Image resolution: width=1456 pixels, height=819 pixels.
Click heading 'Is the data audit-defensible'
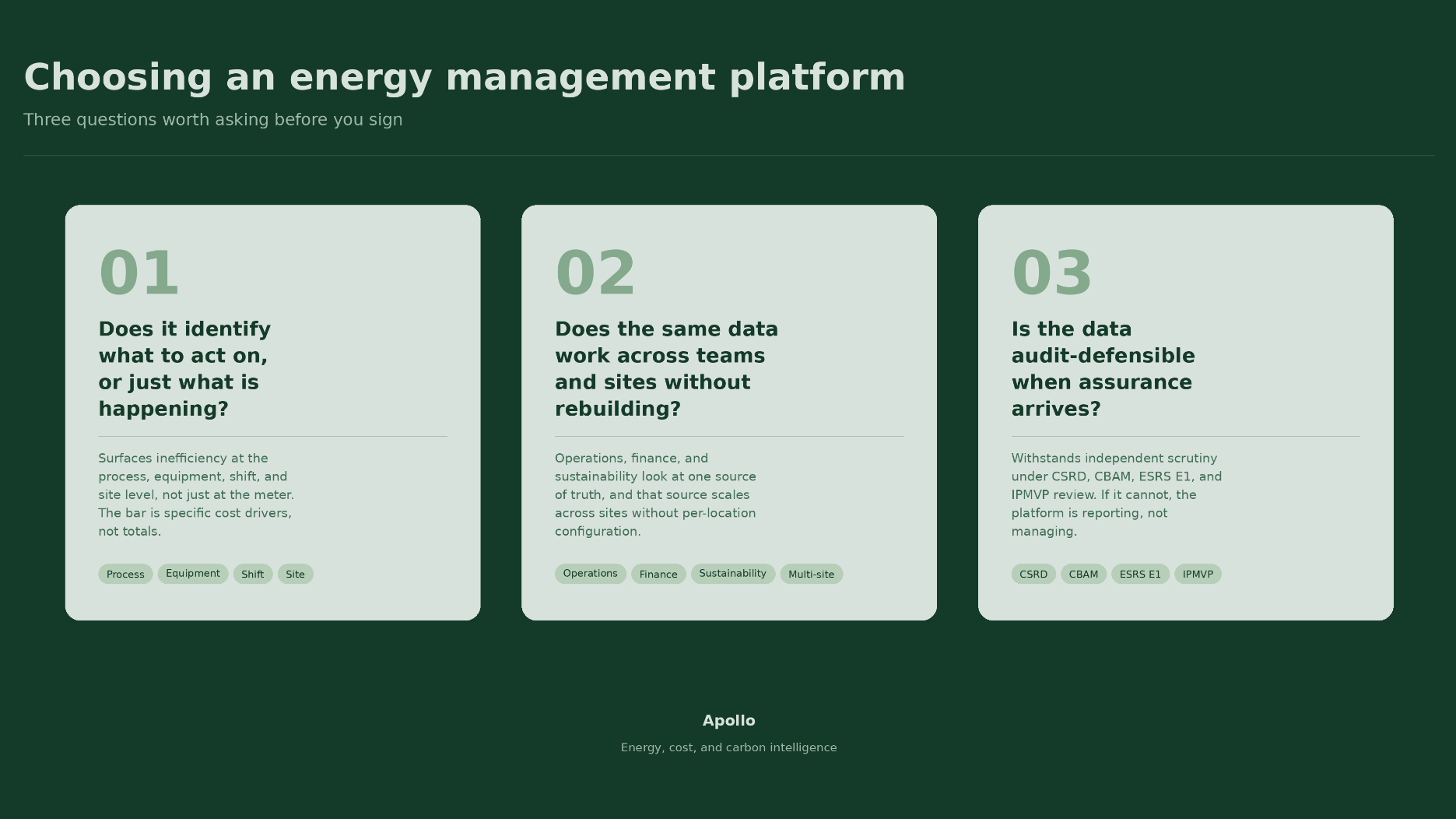1103,369
